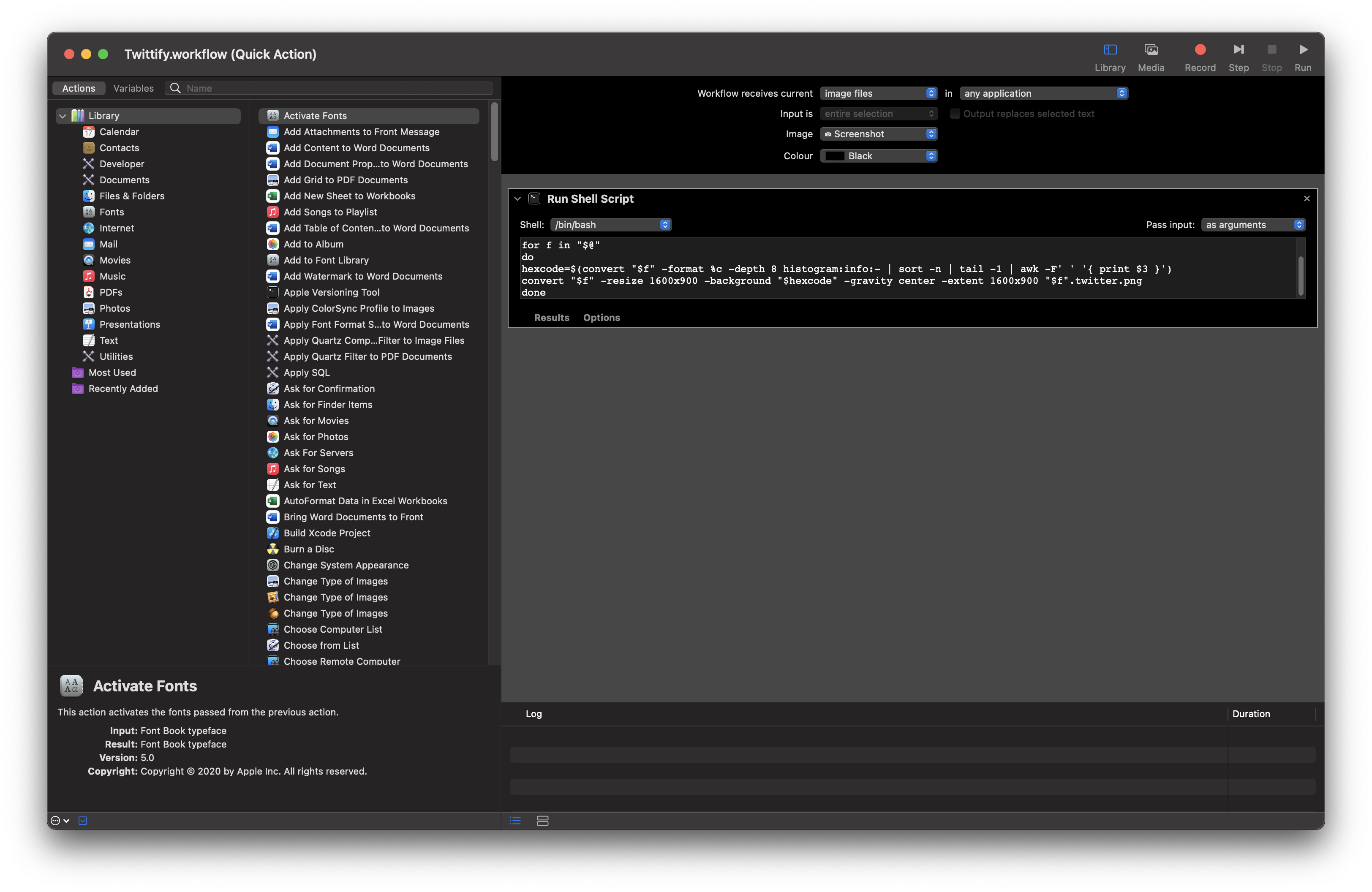Show the log list view icon
This screenshot has width=1372, height=892.
pos(515,821)
